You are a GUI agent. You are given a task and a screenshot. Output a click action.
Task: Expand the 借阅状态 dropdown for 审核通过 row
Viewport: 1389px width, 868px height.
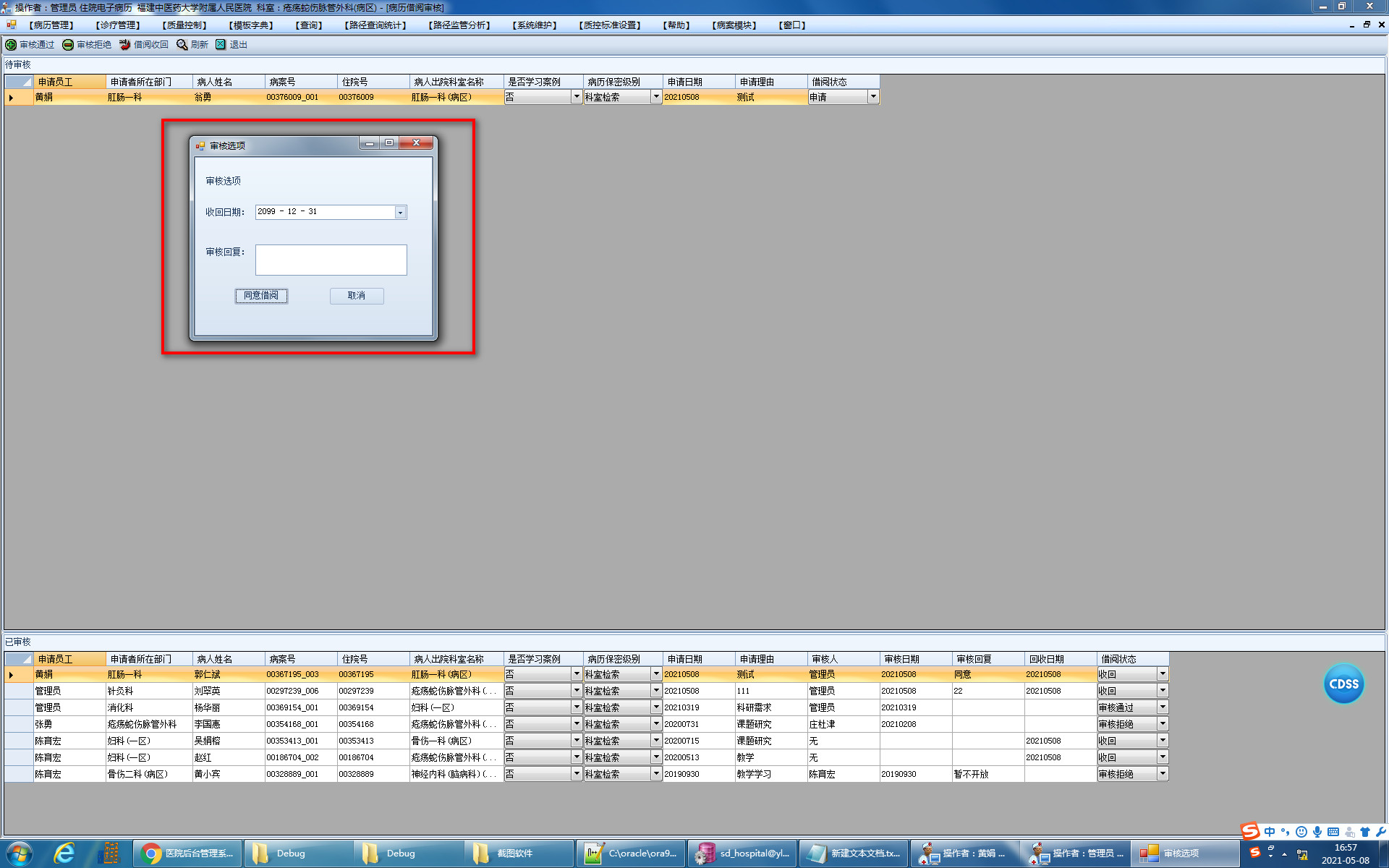(x=1163, y=707)
